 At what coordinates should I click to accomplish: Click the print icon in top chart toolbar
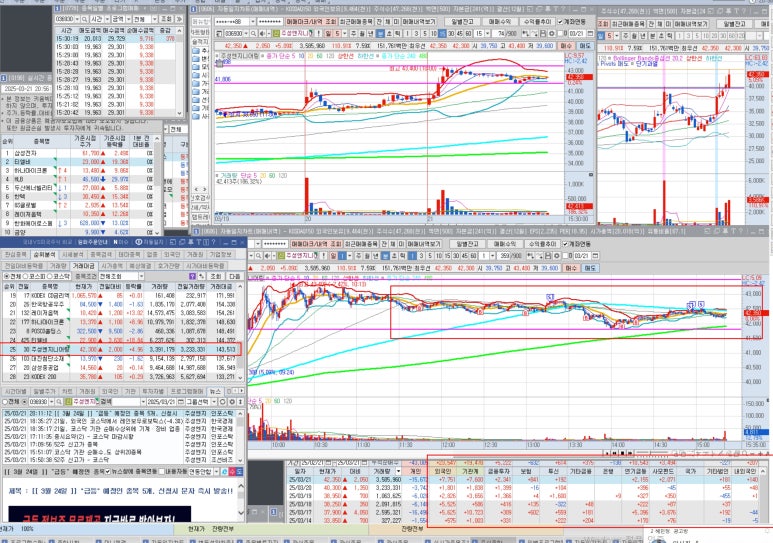[x=543, y=34]
